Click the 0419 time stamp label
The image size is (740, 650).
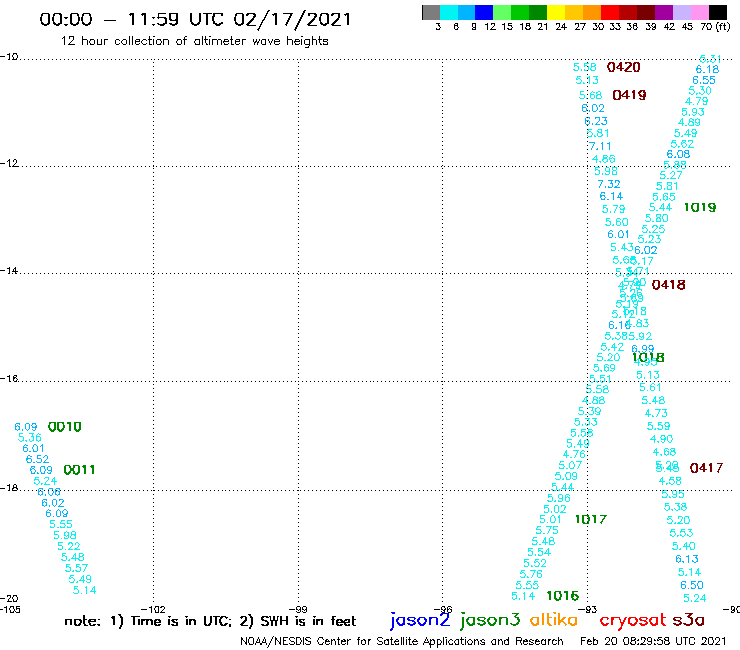point(629,95)
